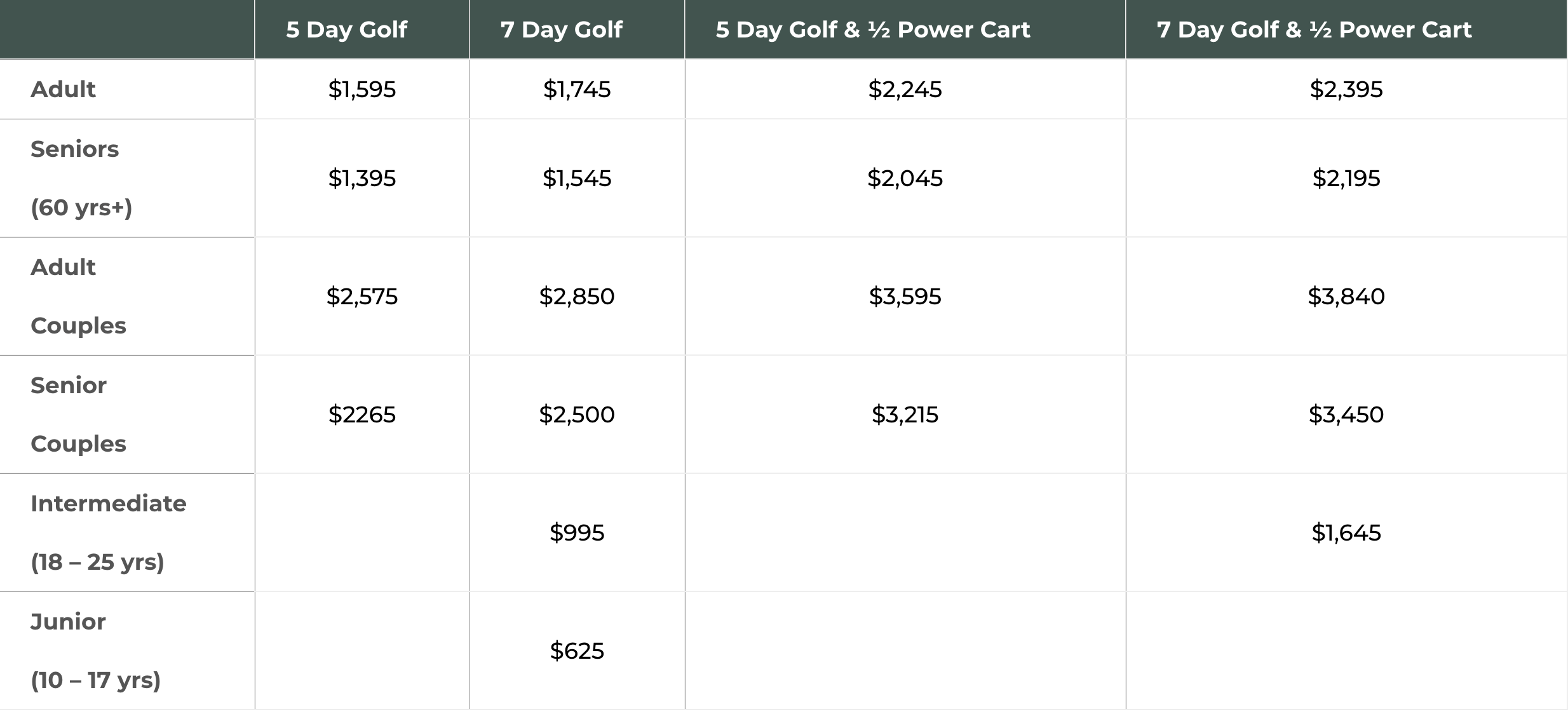Click the $1,645 Intermediate power cart price
This screenshot has height=714, width=1568.
pos(1346,533)
